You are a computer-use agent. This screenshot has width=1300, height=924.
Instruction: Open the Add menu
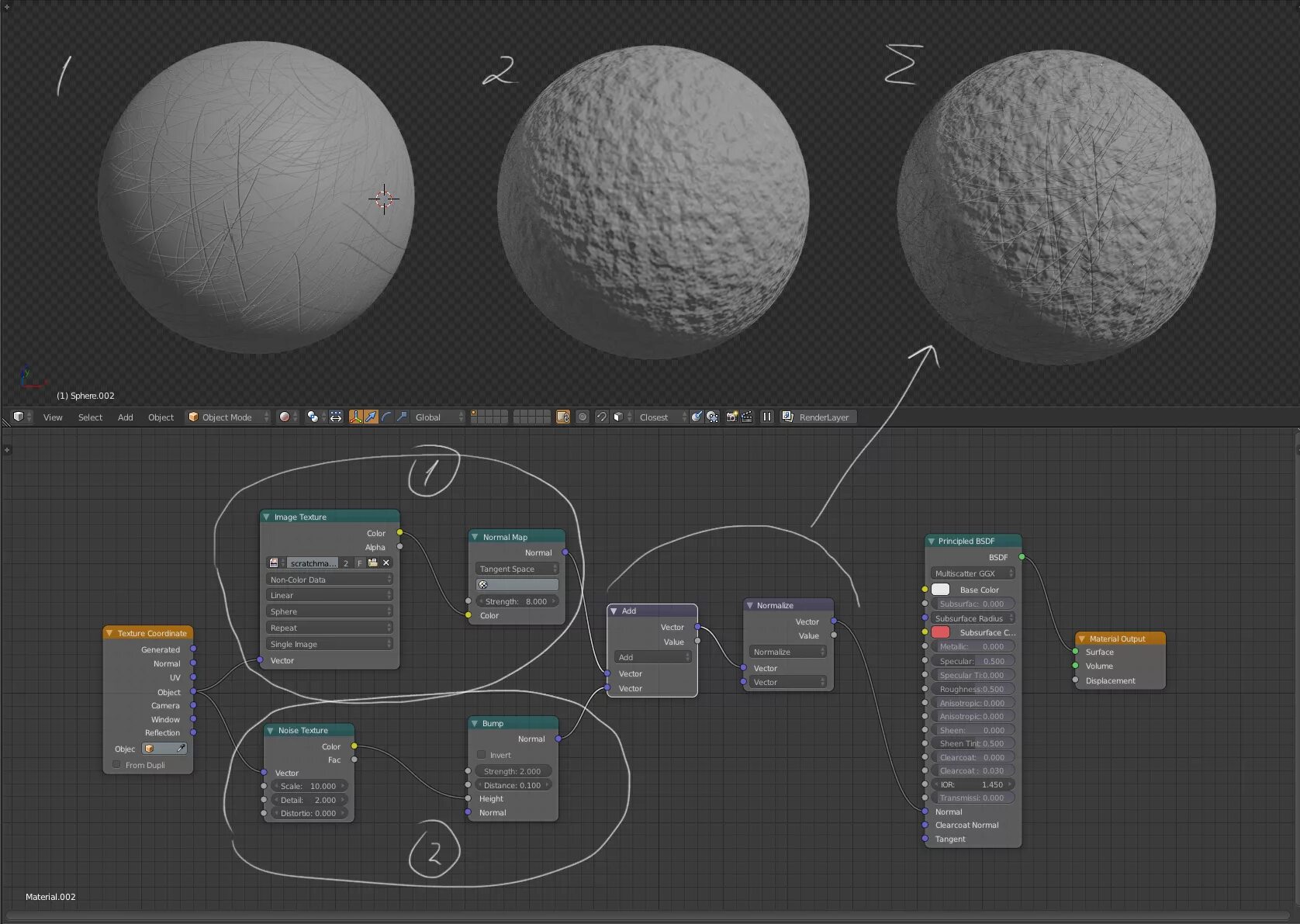click(x=125, y=417)
